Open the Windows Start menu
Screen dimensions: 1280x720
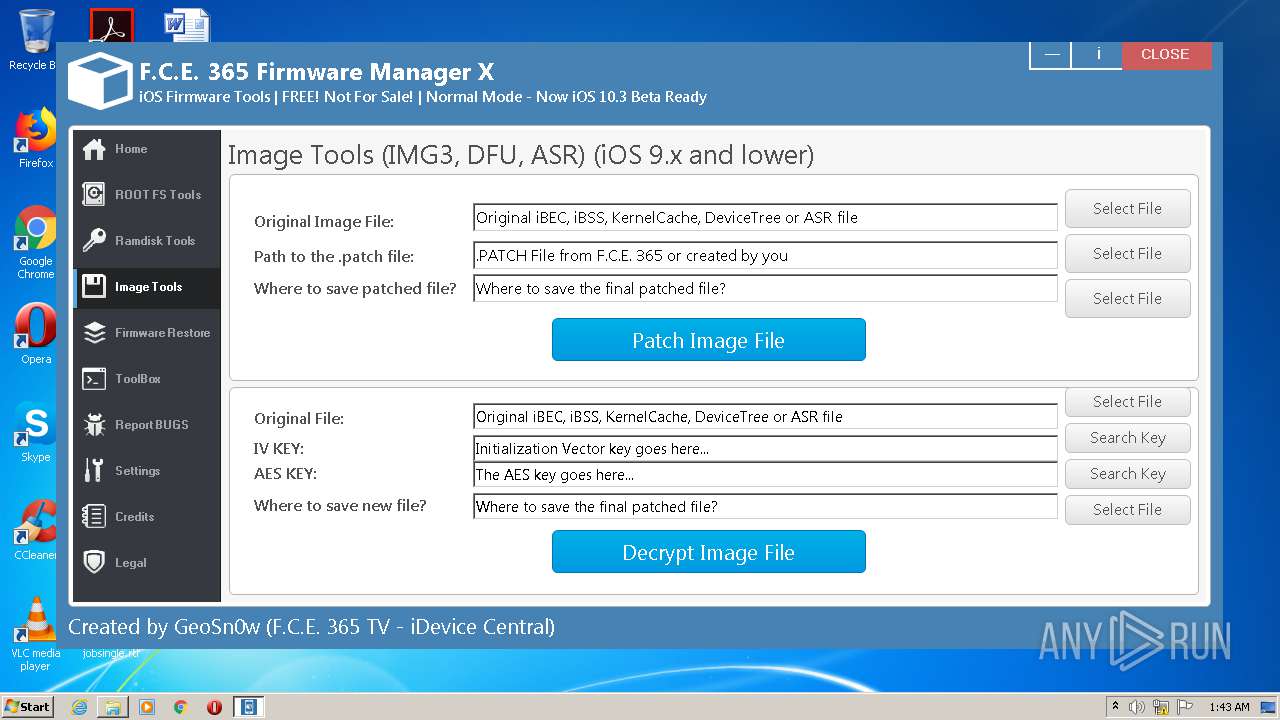(x=27, y=707)
